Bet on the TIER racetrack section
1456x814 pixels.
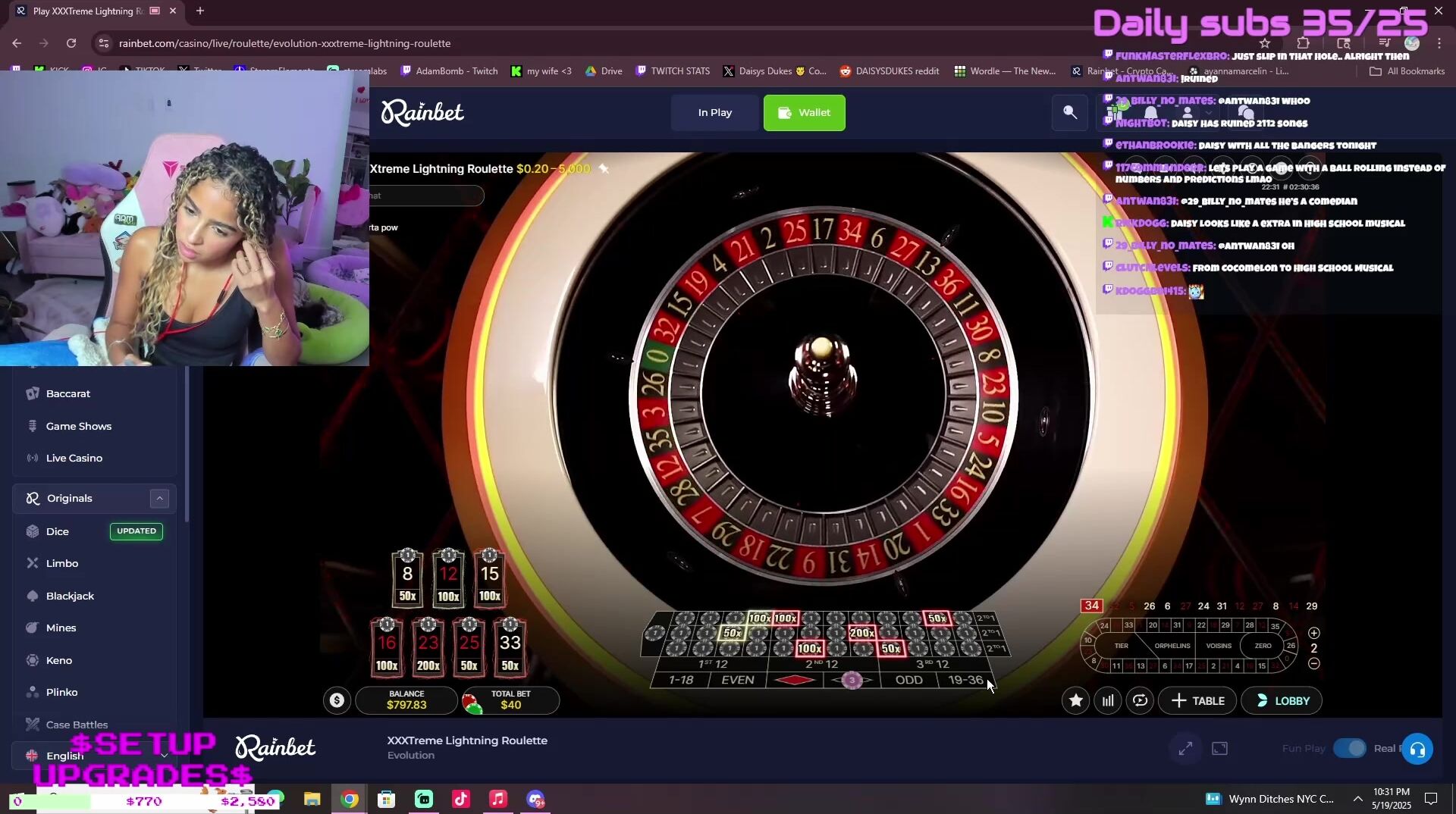click(x=1122, y=646)
